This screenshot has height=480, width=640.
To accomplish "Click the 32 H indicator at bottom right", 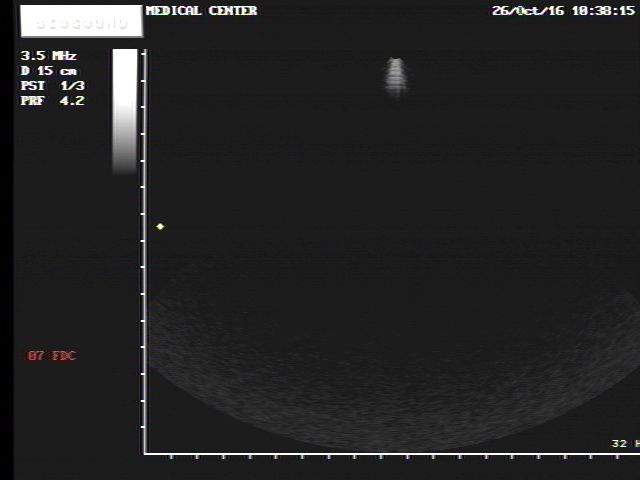I will [x=624, y=443].
